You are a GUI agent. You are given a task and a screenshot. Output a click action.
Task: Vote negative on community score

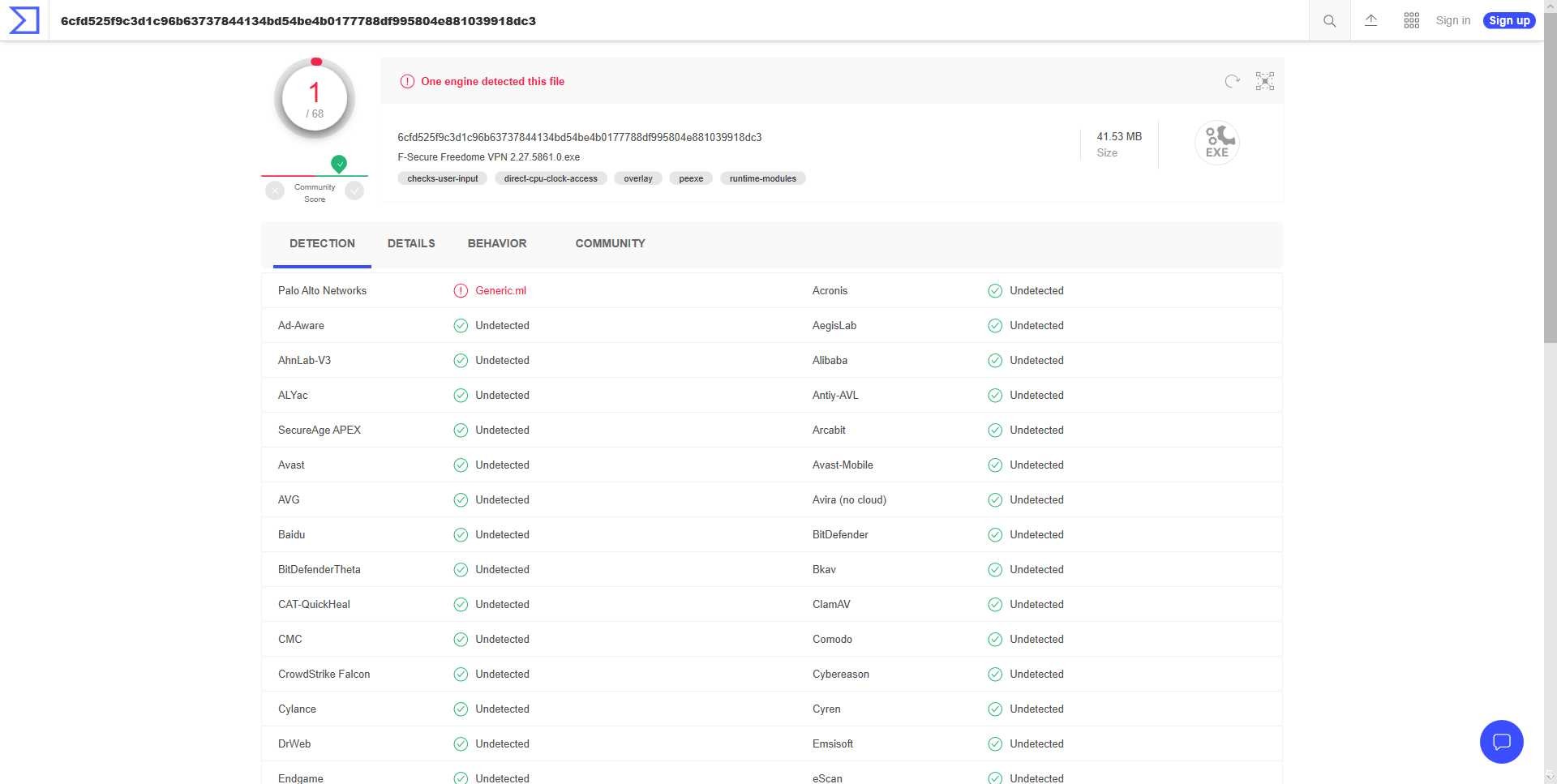pyautogui.click(x=275, y=191)
